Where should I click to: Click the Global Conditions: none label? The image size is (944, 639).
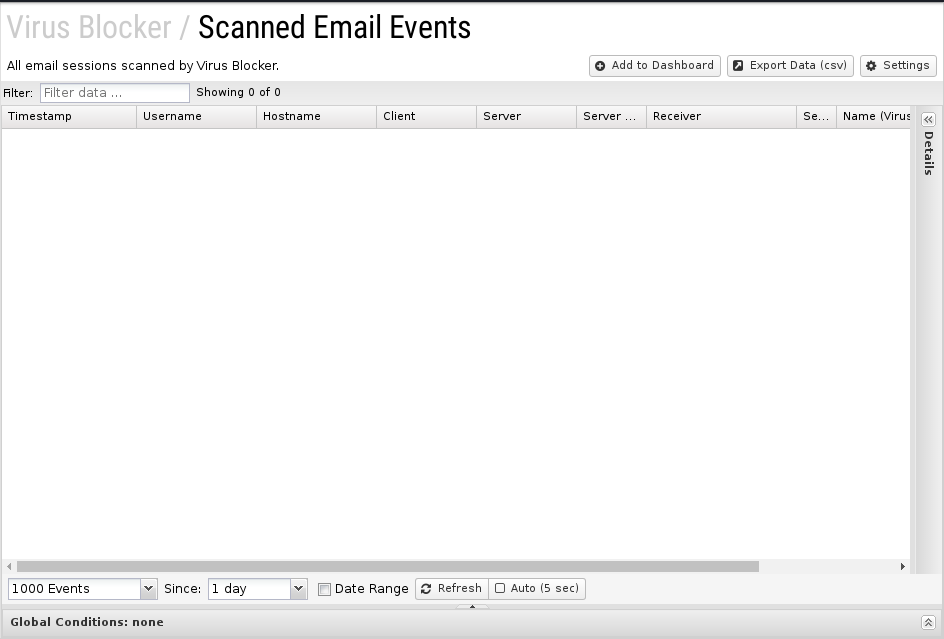point(87,622)
